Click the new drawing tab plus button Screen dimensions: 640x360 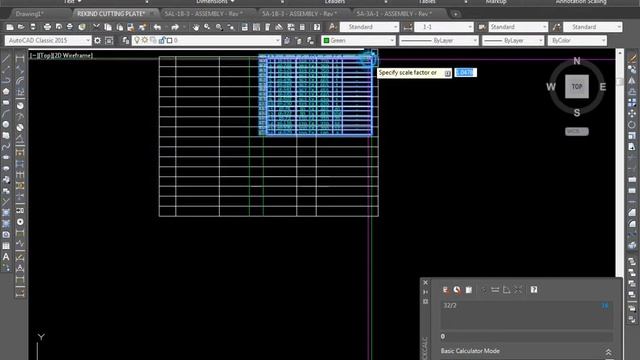[x=456, y=14]
